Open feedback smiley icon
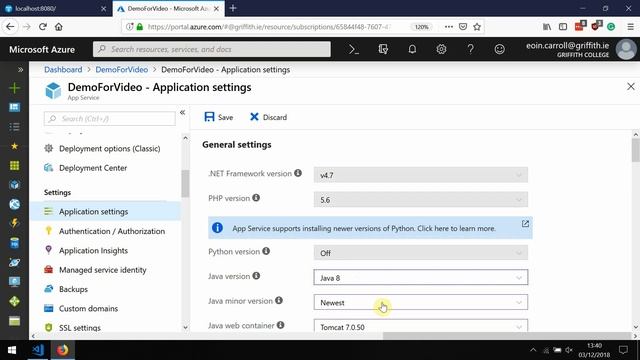The image size is (640, 360). click(x=500, y=49)
